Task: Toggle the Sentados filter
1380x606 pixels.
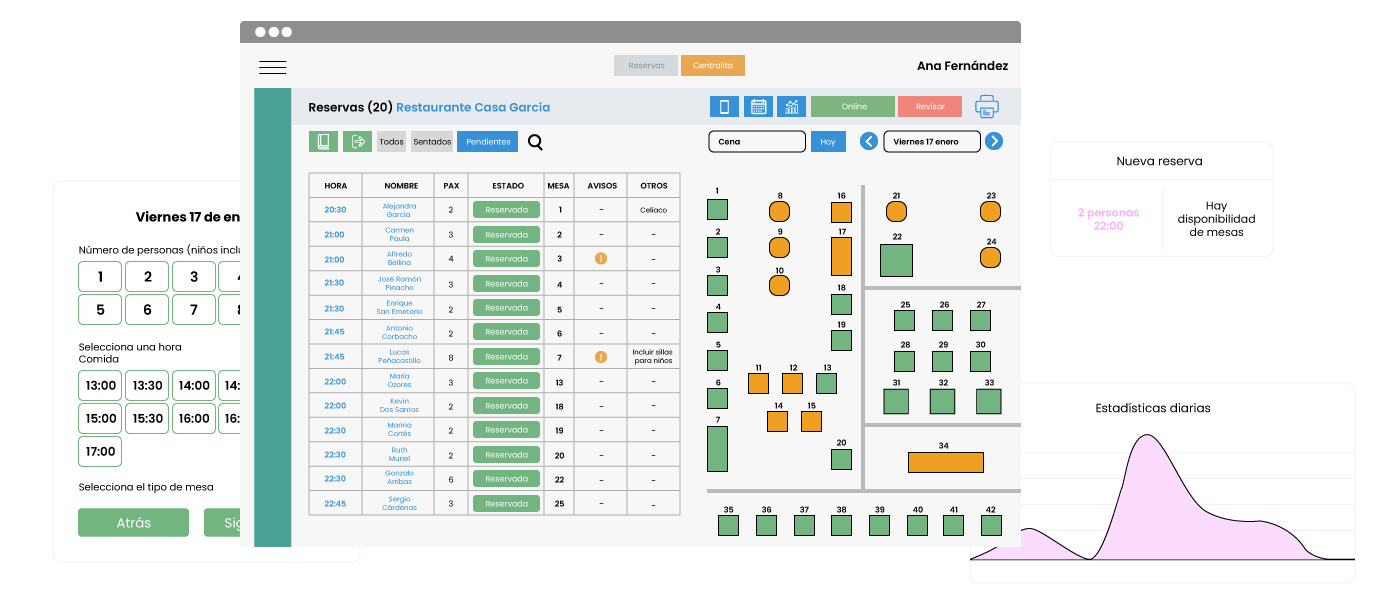Action: click(432, 142)
